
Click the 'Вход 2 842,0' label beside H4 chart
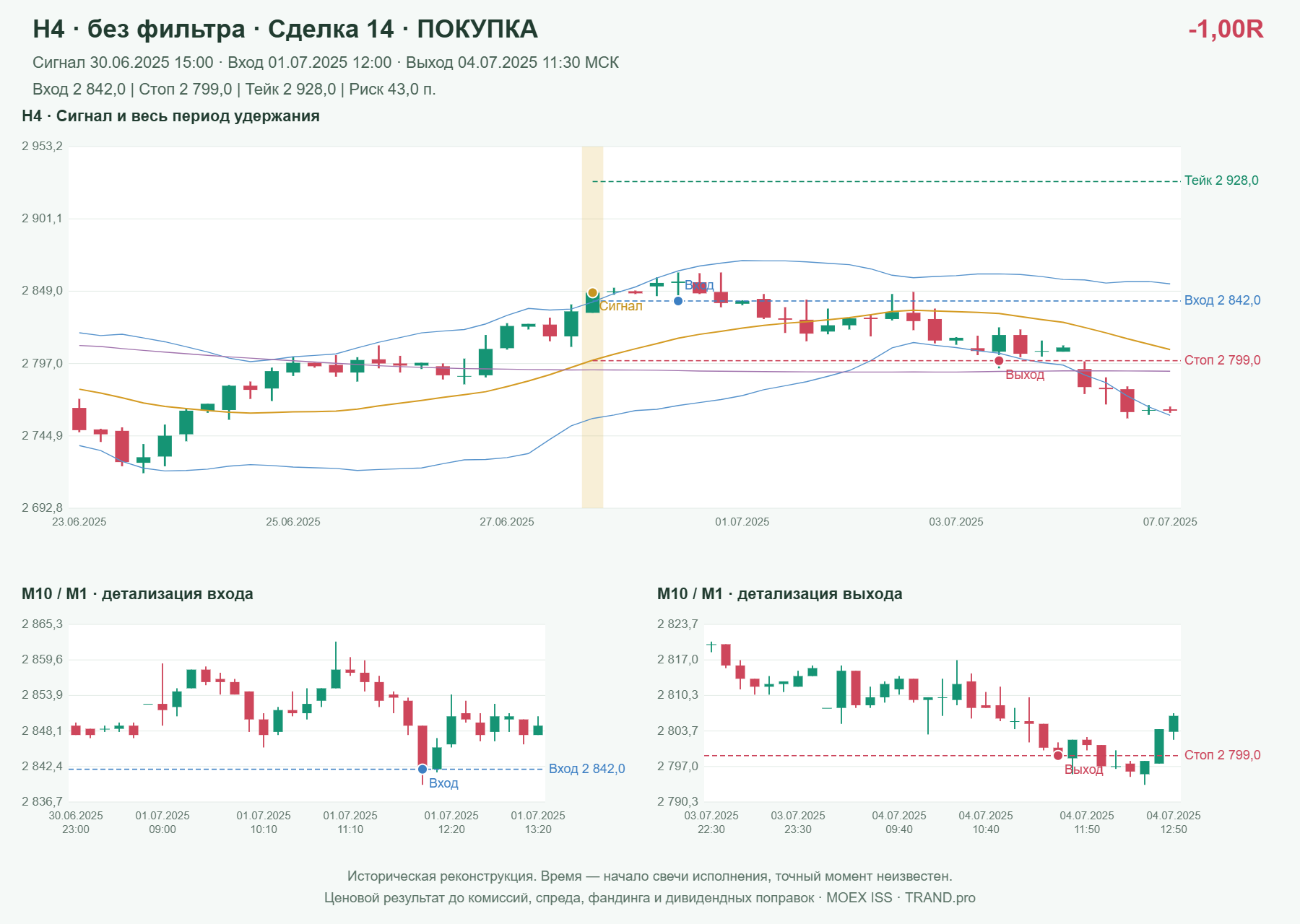point(1222,300)
